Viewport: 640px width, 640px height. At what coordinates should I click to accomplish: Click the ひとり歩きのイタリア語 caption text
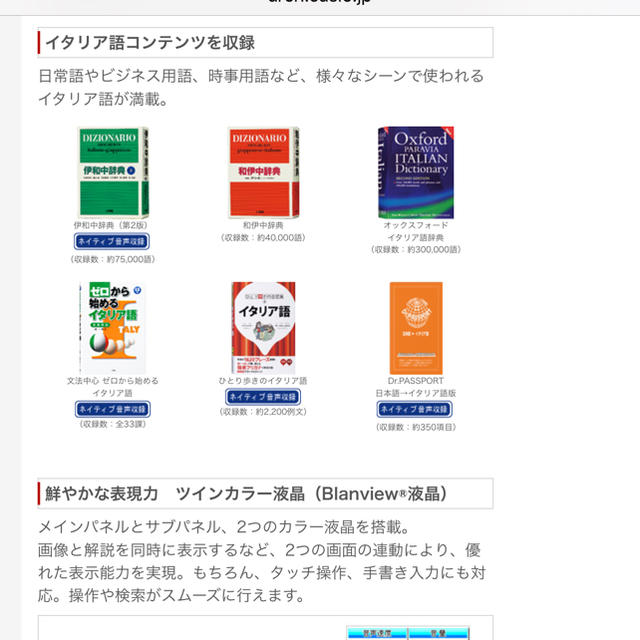[x=263, y=380]
